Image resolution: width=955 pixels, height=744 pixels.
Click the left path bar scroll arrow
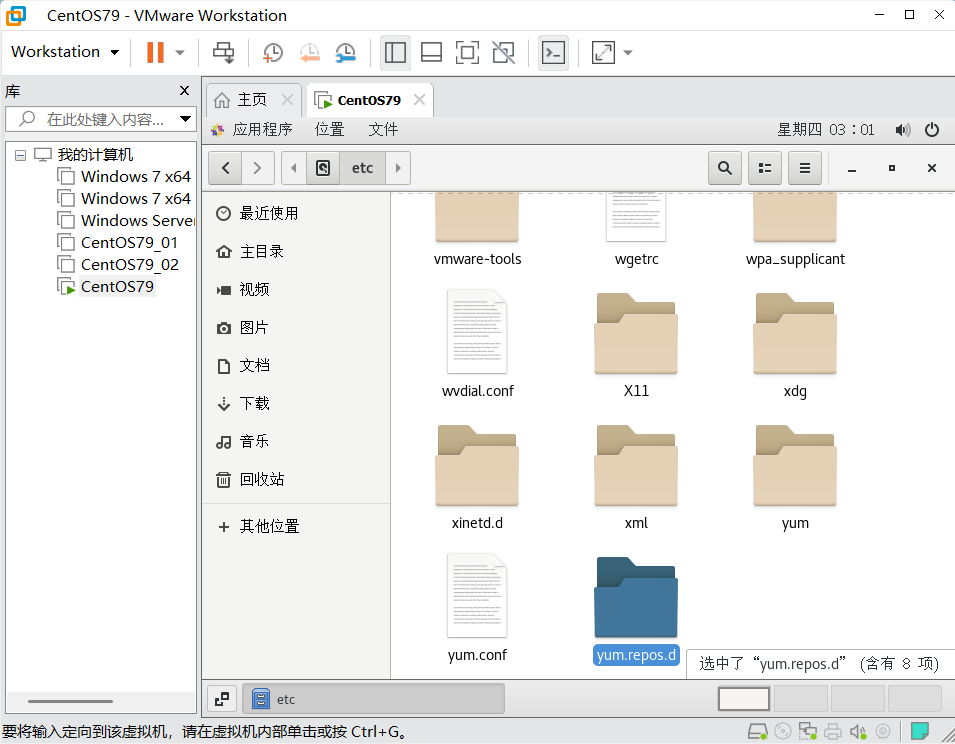click(x=294, y=168)
